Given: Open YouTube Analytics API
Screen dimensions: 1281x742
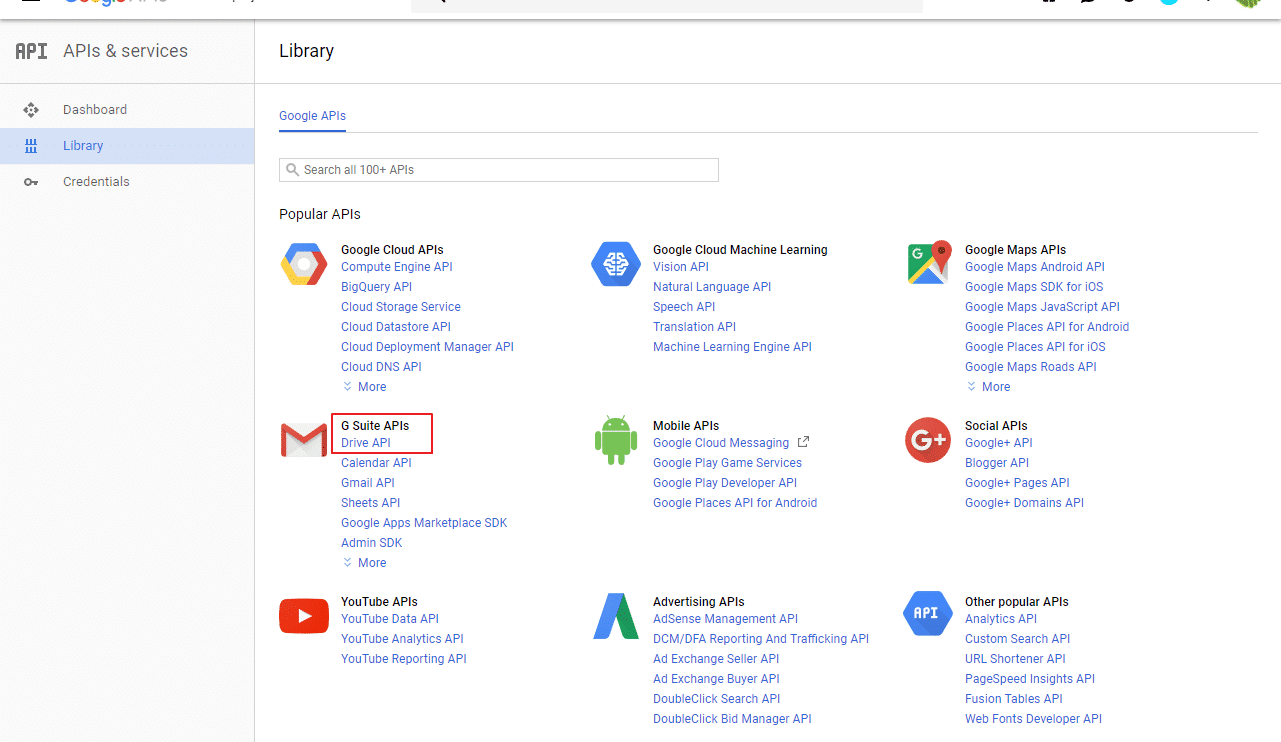Looking at the screenshot, I should tap(402, 639).
